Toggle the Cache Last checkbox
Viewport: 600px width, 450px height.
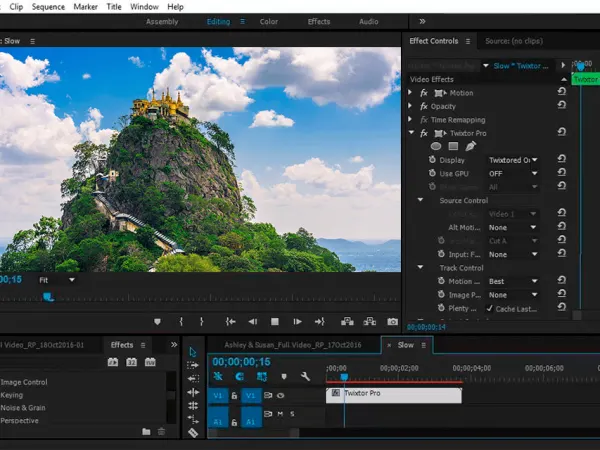point(490,309)
